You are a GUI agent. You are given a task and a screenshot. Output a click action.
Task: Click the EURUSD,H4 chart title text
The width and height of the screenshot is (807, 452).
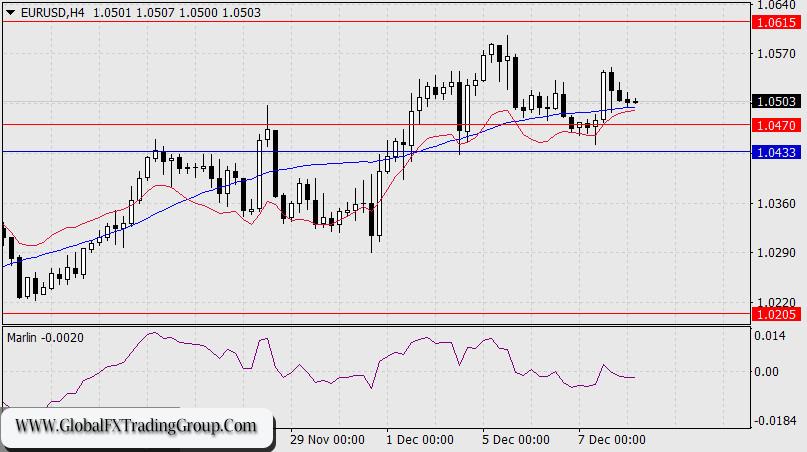[x=52, y=13]
